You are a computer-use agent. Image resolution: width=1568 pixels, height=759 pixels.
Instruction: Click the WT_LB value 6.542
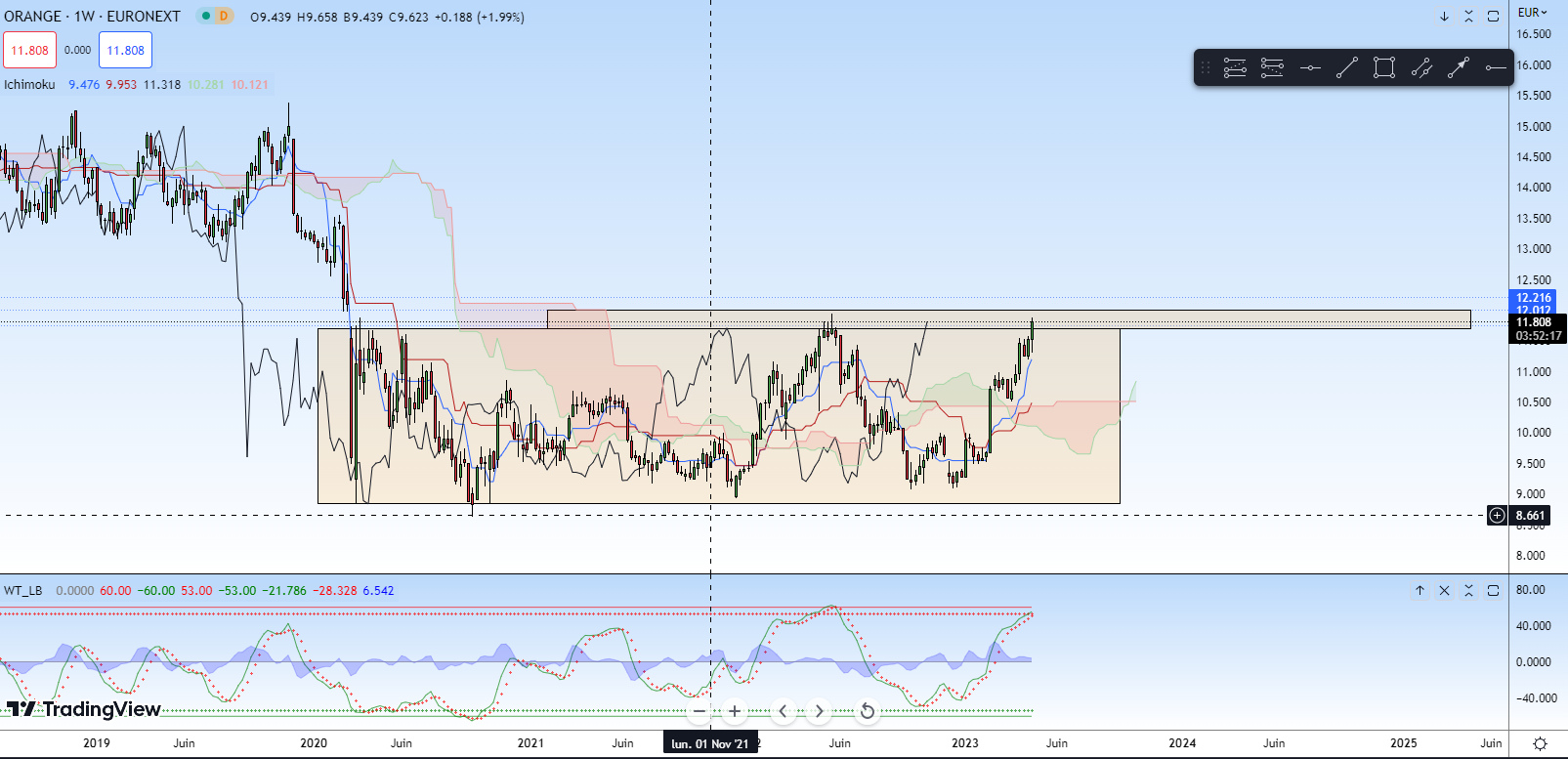379,591
